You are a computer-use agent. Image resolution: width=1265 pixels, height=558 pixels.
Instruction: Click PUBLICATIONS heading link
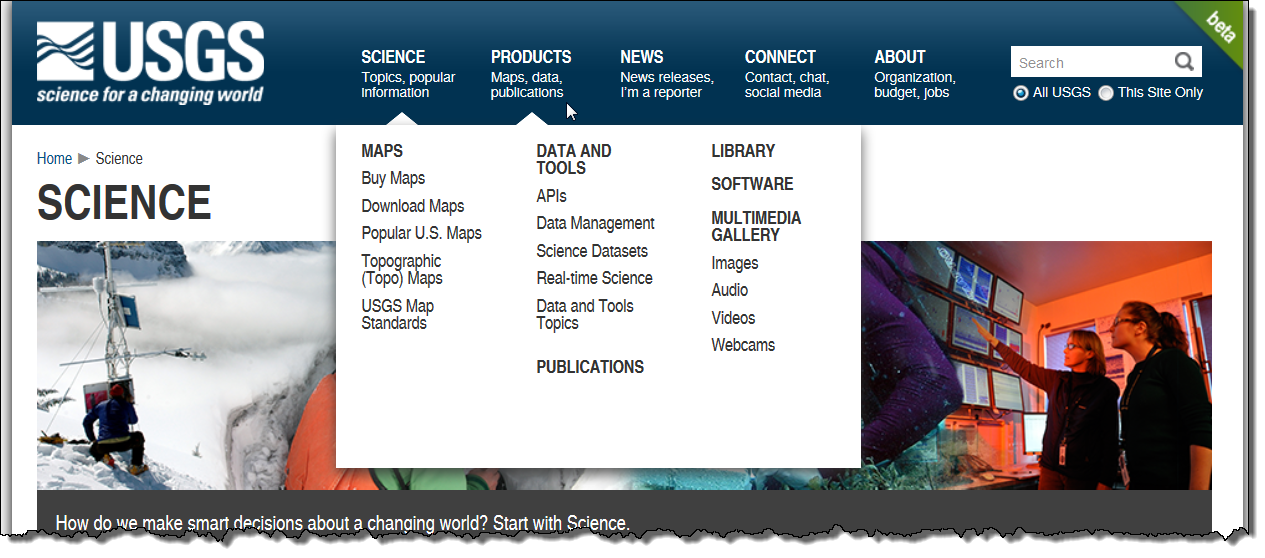(590, 367)
